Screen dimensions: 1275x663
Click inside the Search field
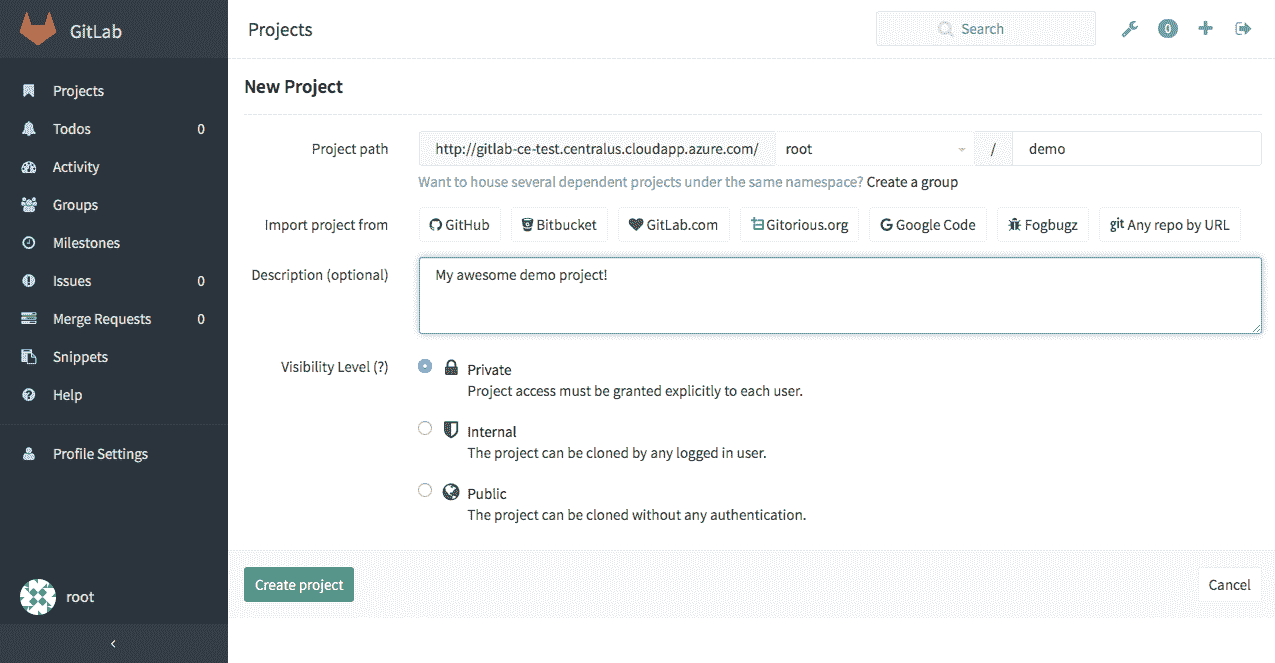(x=985, y=28)
